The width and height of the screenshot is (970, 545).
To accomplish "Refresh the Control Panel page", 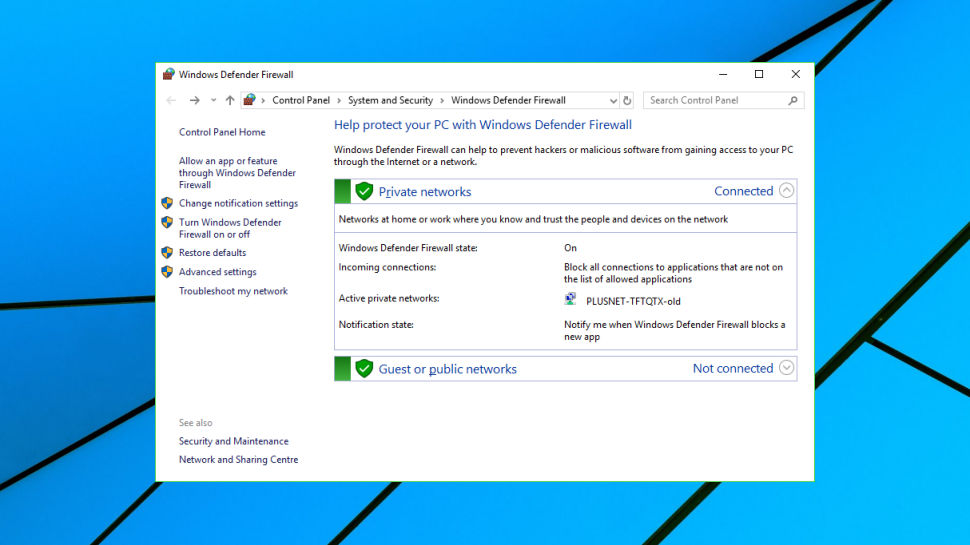I will point(627,100).
